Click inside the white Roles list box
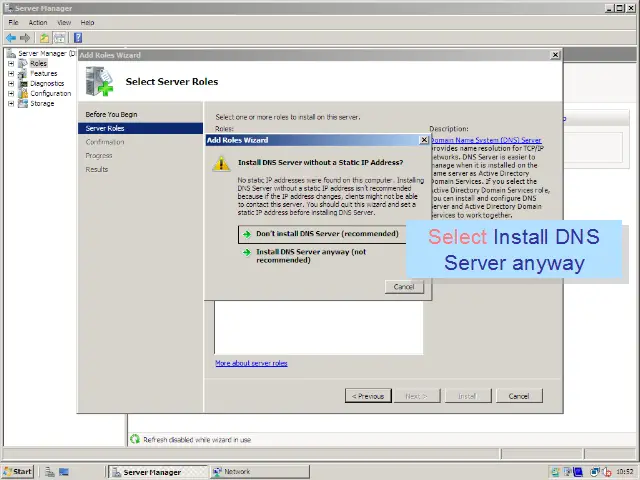The image size is (640, 480). 319,328
